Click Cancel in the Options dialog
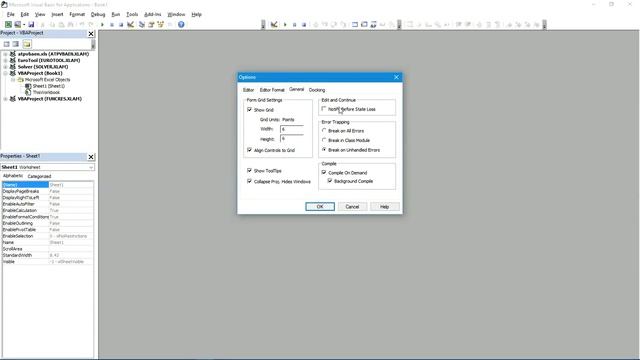 click(x=352, y=207)
